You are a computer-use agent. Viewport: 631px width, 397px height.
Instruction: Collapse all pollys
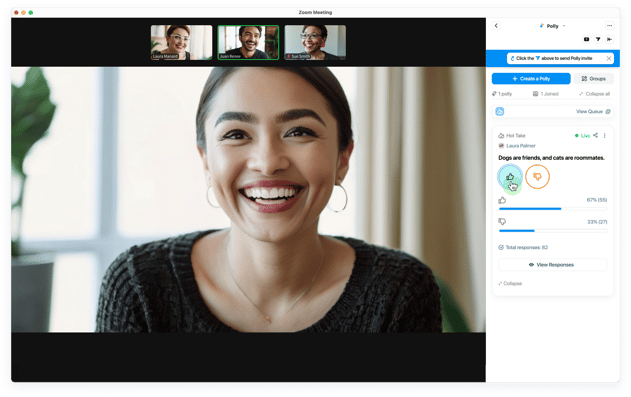pos(594,94)
